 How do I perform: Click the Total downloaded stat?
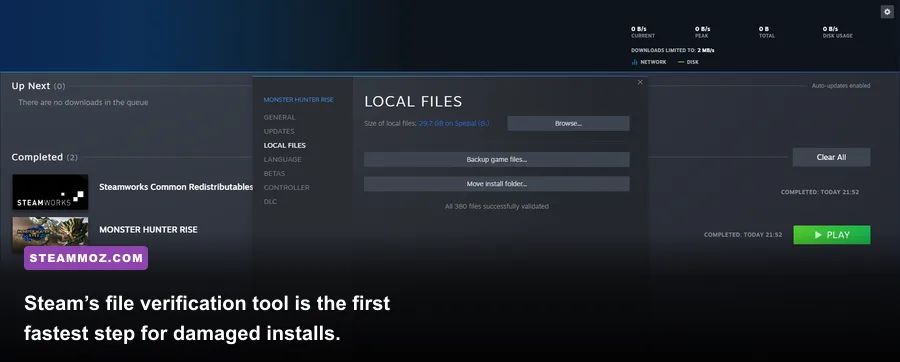[766, 32]
